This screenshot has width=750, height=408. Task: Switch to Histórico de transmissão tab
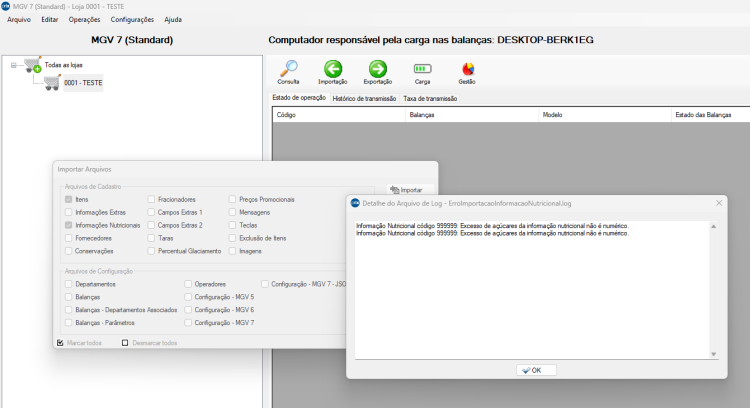tap(364, 99)
